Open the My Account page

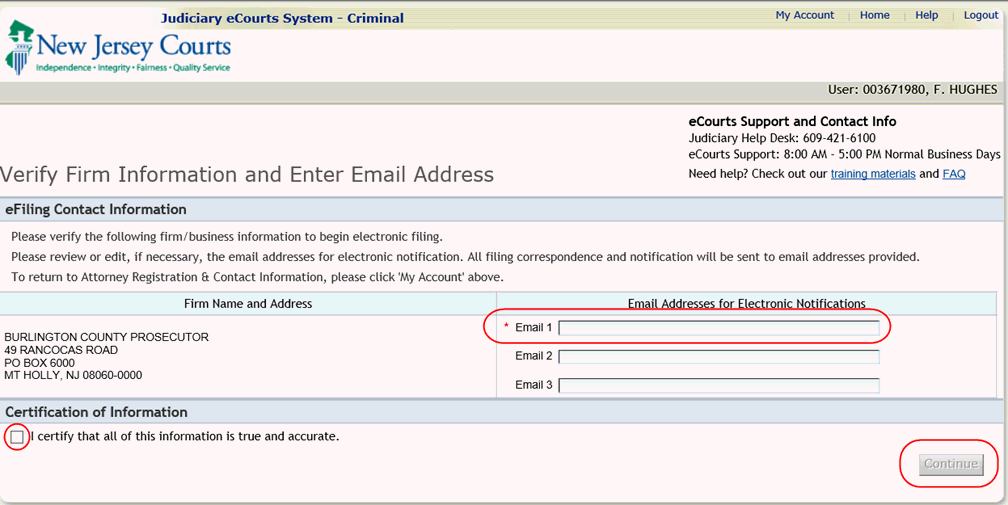click(x=804, y=16)
